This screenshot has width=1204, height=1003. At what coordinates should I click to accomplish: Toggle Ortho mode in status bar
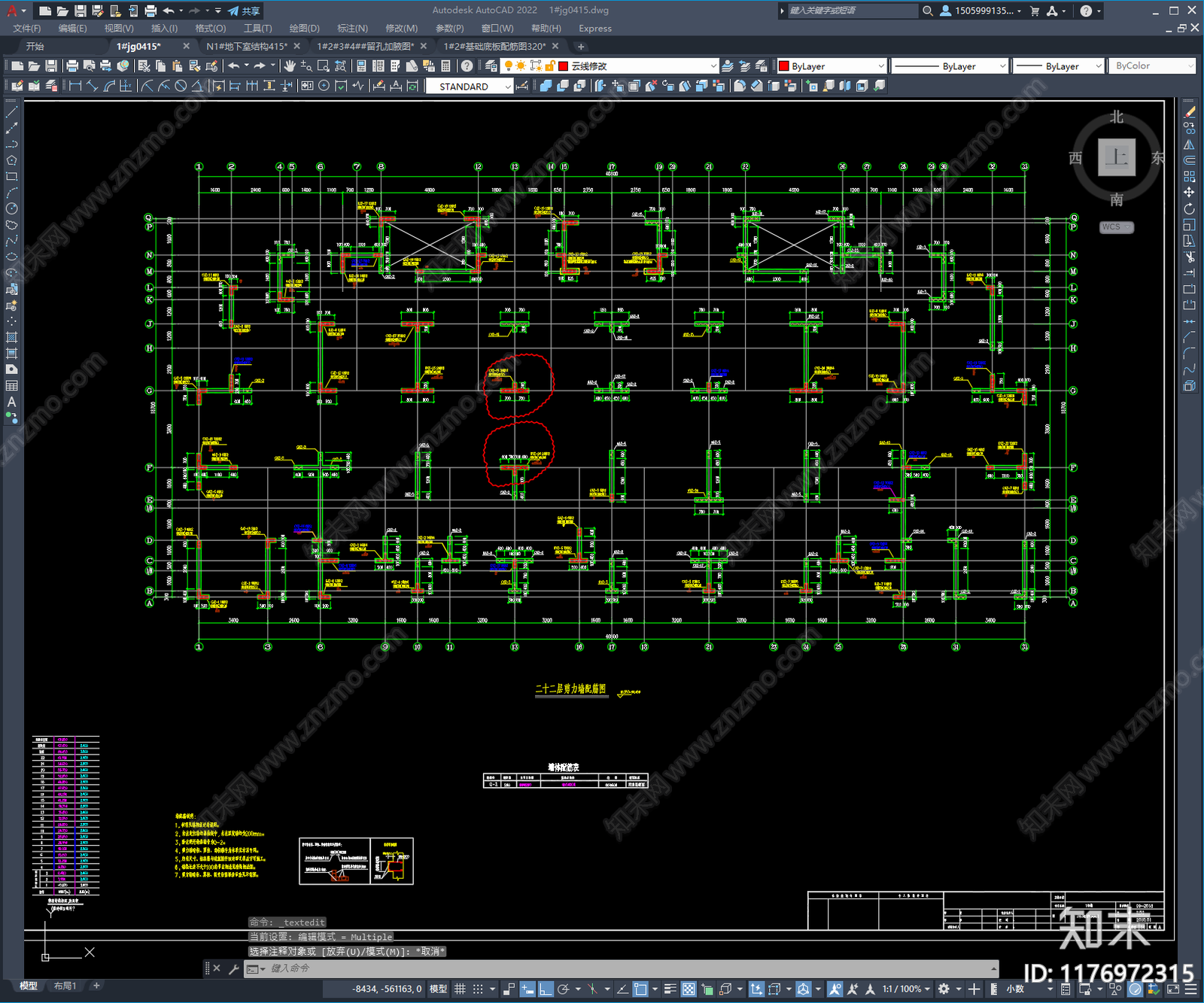546,989
